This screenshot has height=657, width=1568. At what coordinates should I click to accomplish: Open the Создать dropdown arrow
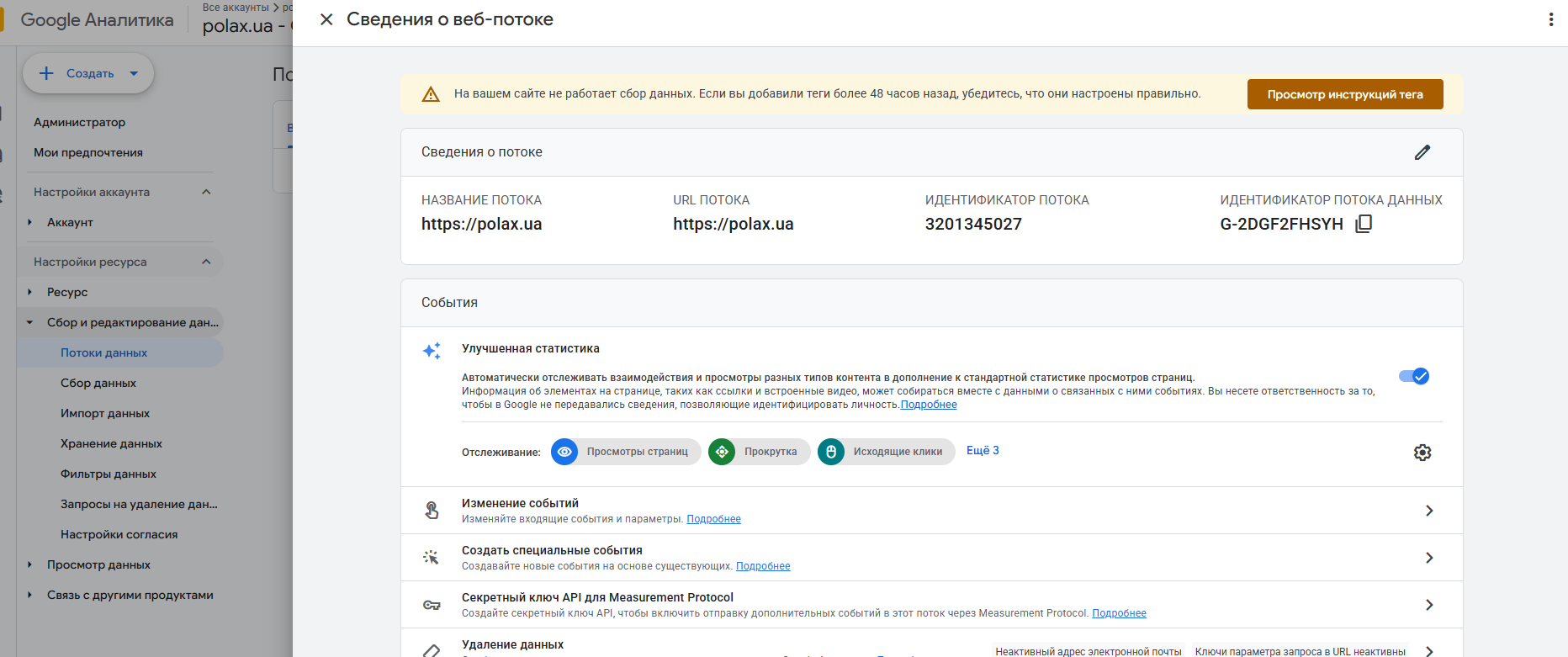pyautogui.click(x=134, y=73)
